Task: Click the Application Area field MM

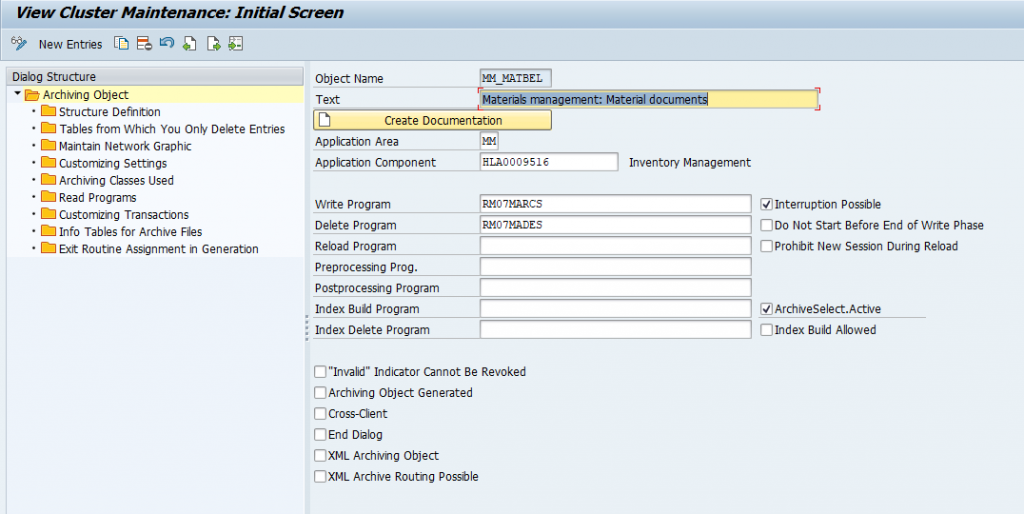Action: click(x=489, y=141)
